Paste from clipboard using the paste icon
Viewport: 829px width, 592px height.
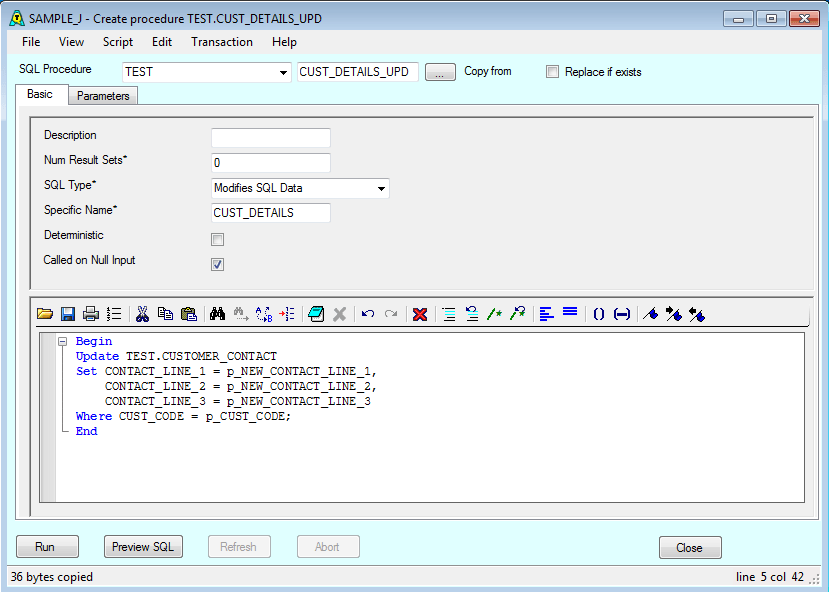click(189, 314)
